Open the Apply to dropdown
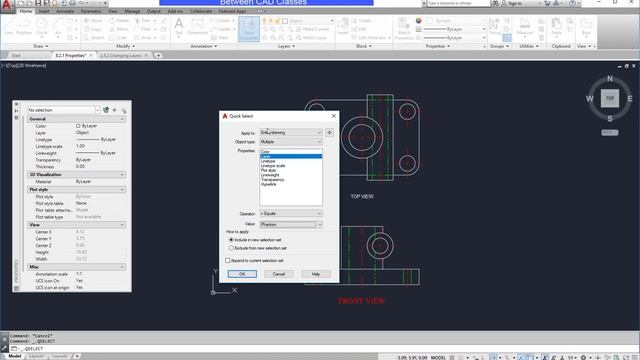This screenshot has height=360, width=640. click(x=291, y=133)
